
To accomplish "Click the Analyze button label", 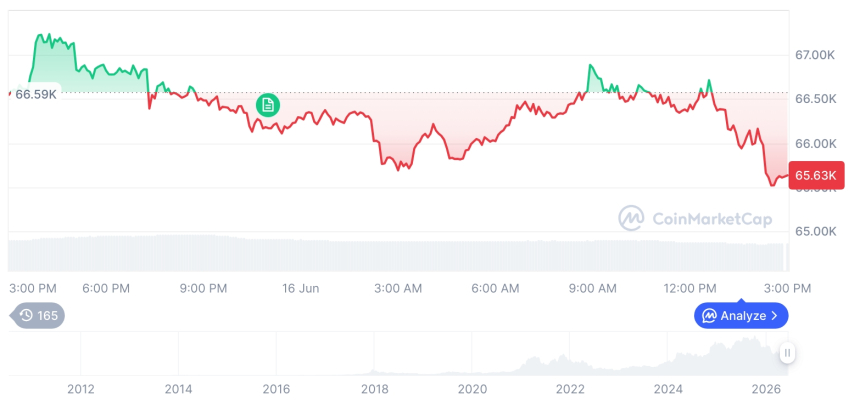I will pos(743,316).
